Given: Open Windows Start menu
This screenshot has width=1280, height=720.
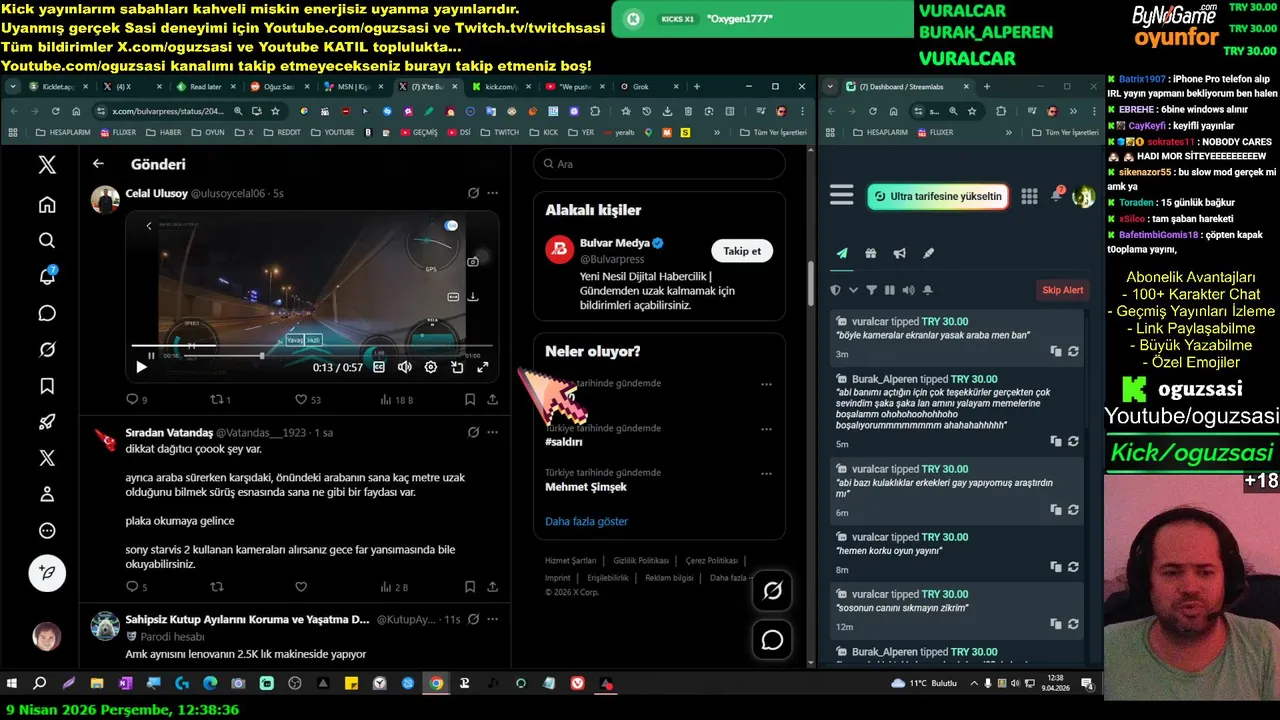Looking at the screenshot, I should tap(12, 684).
